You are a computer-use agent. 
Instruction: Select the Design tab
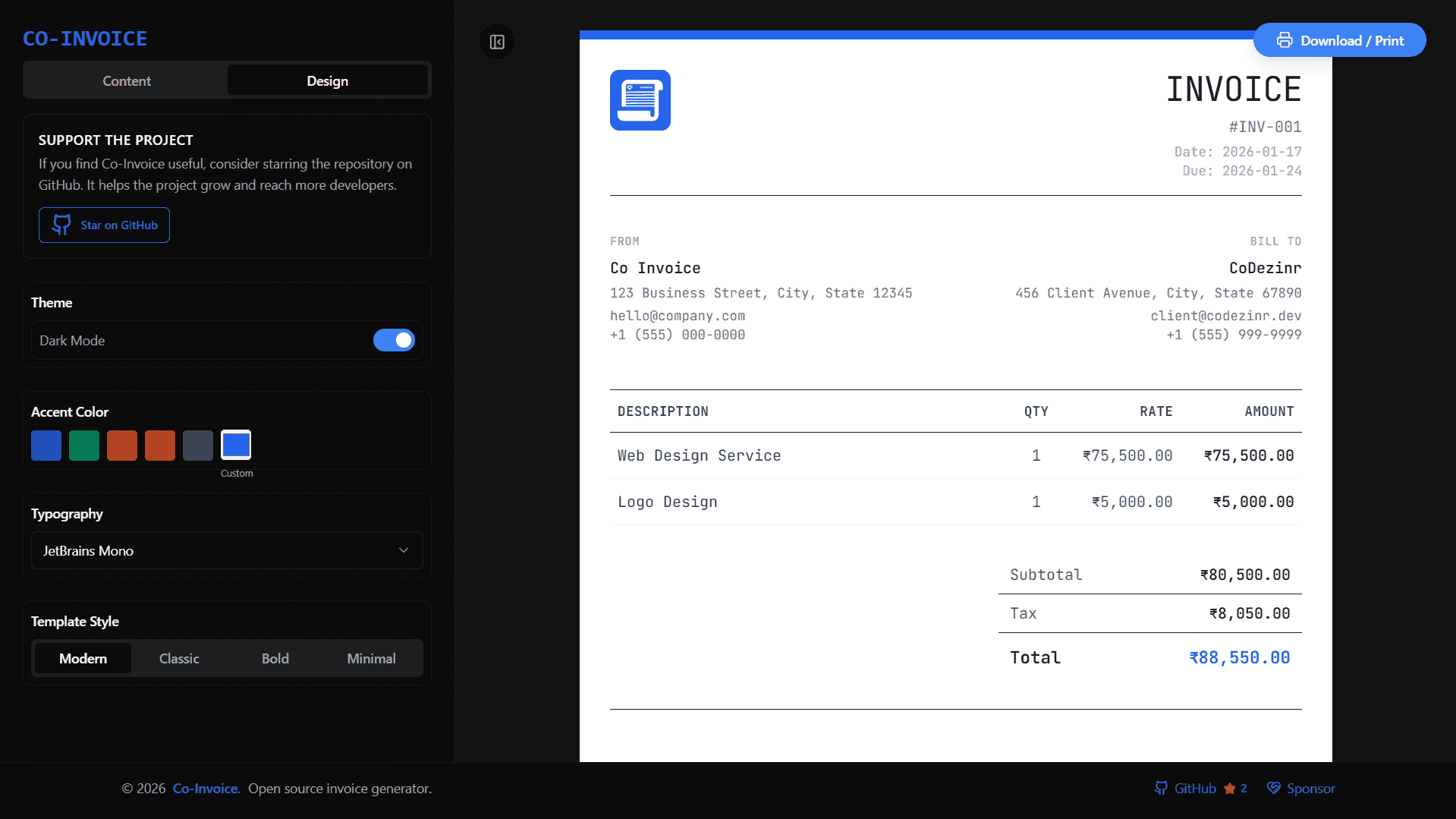[x=328, y=80]
